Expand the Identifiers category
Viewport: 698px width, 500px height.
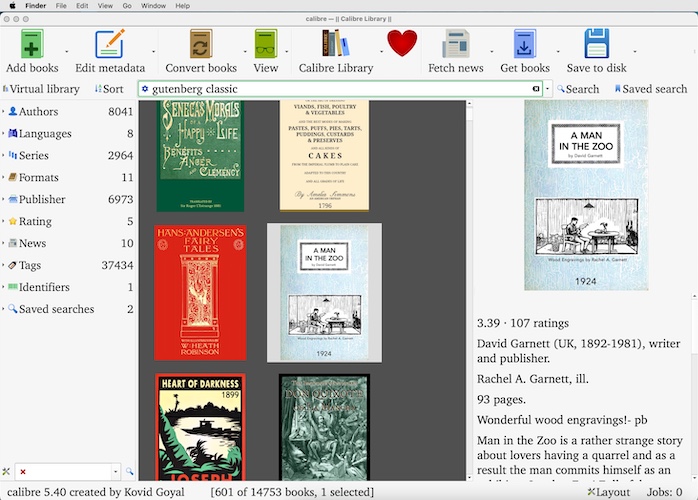click(x=3, y=287)
